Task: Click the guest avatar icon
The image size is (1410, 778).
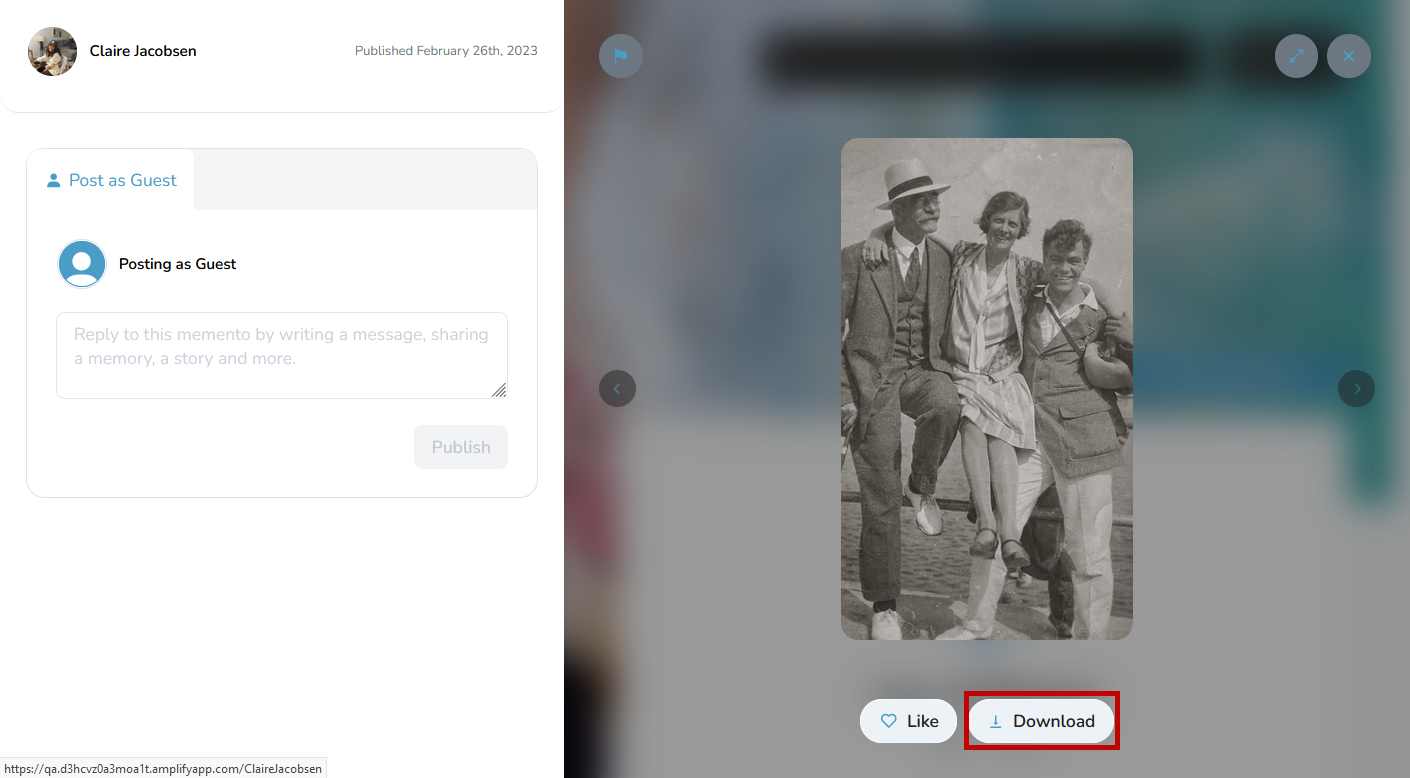Action: [x=82, y=264]
